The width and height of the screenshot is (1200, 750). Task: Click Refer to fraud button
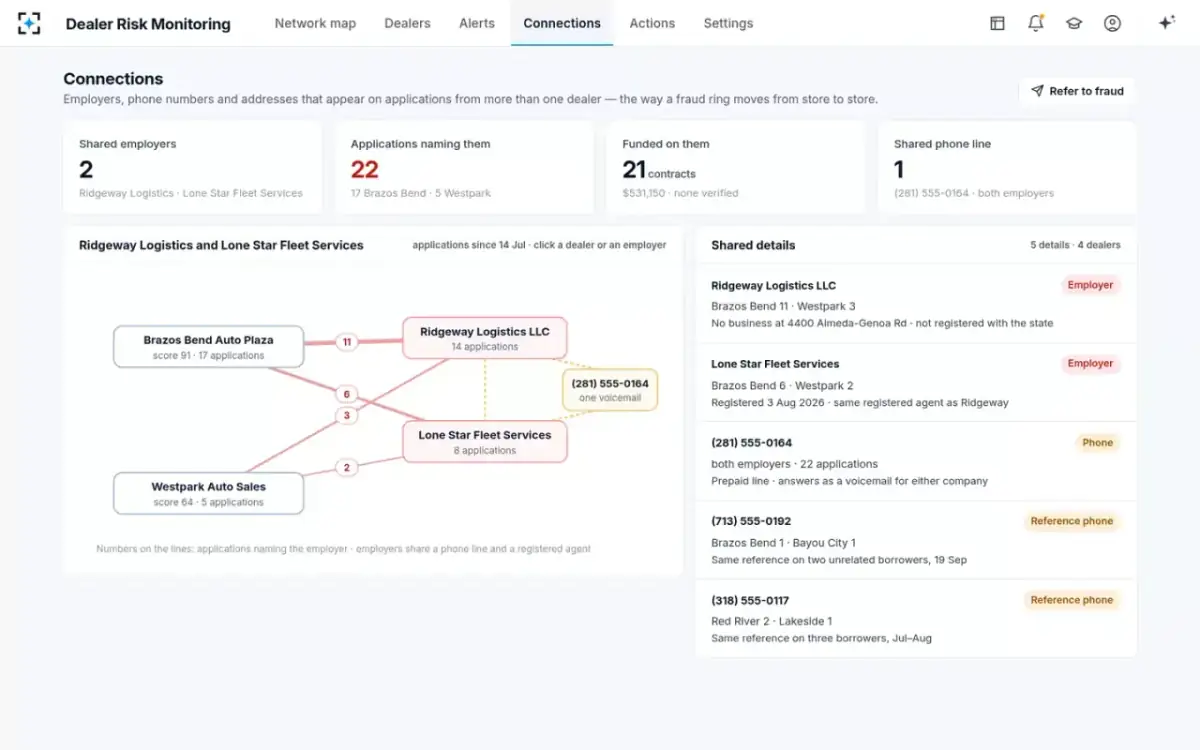1078,91
